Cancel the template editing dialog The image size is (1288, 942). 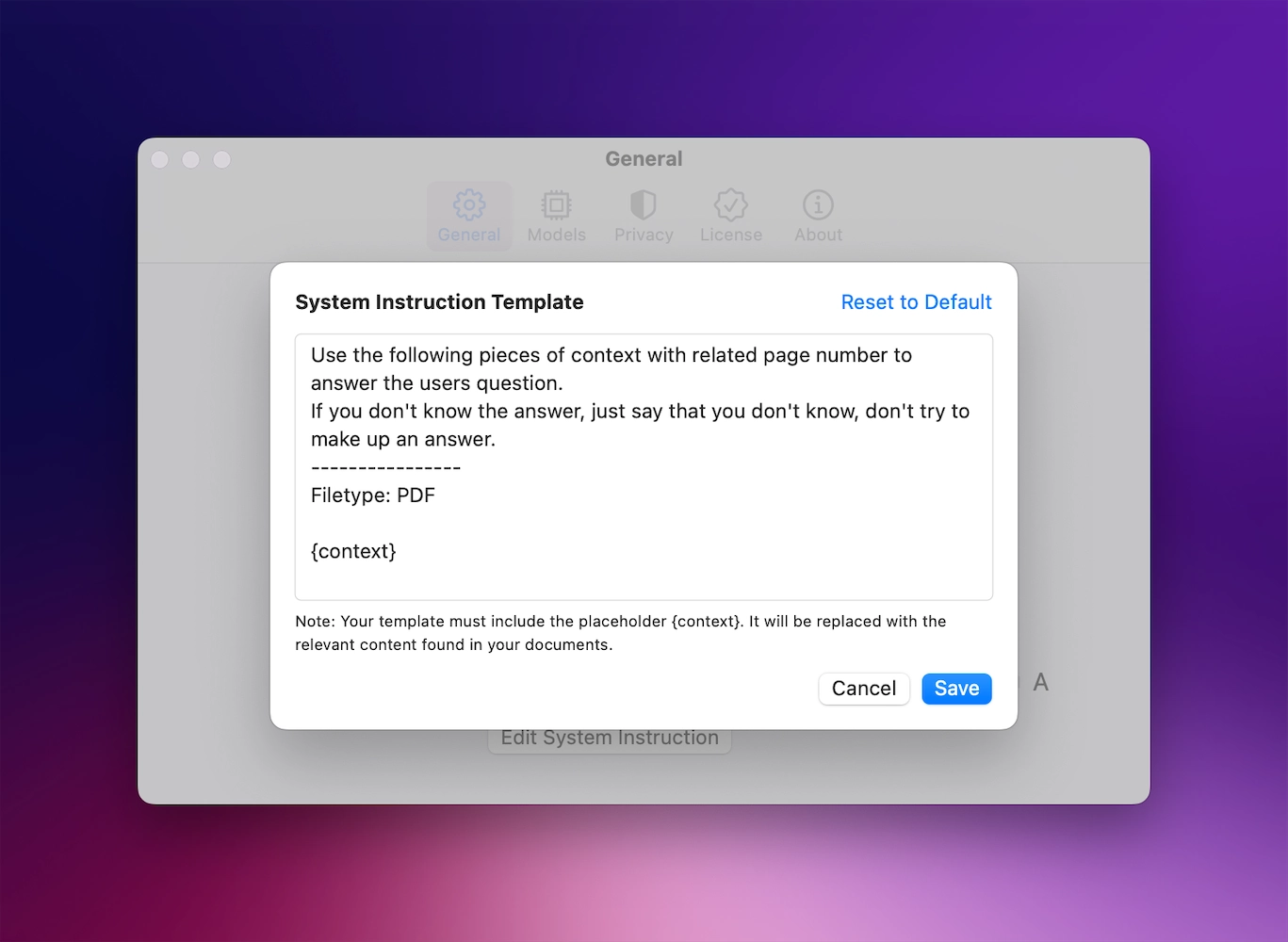[x=863, y=689]
